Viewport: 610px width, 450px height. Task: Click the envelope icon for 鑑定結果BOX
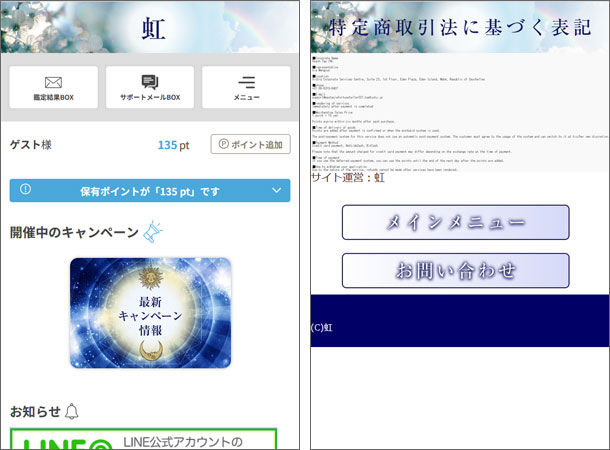pos(53,81)
